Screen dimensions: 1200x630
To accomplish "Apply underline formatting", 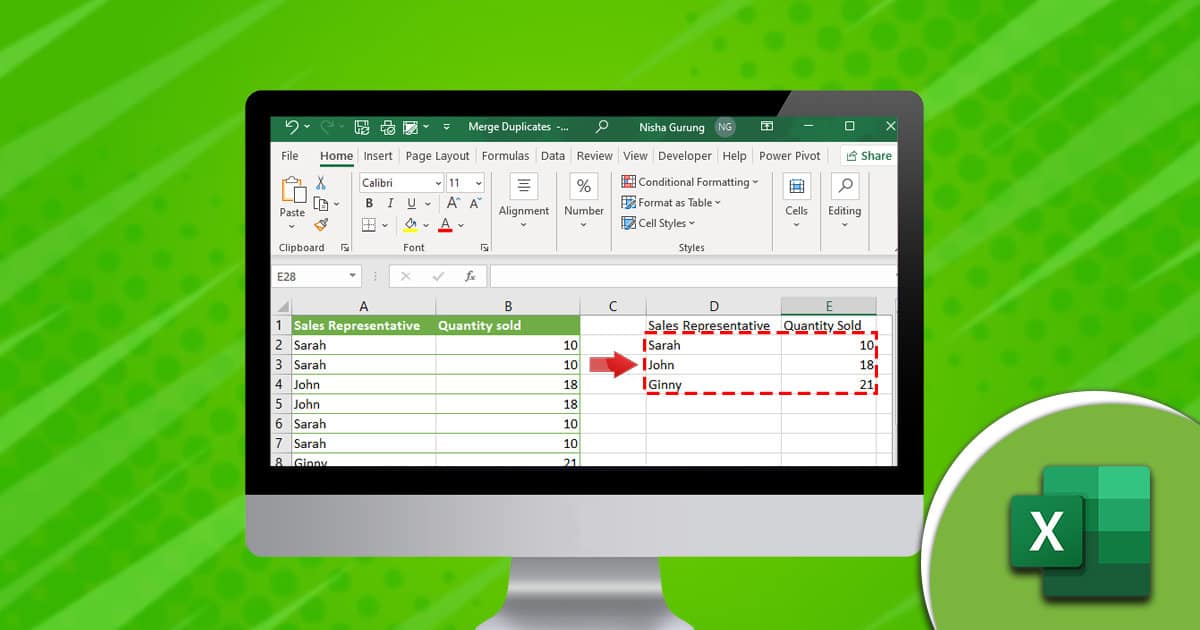I will point(411,203).
